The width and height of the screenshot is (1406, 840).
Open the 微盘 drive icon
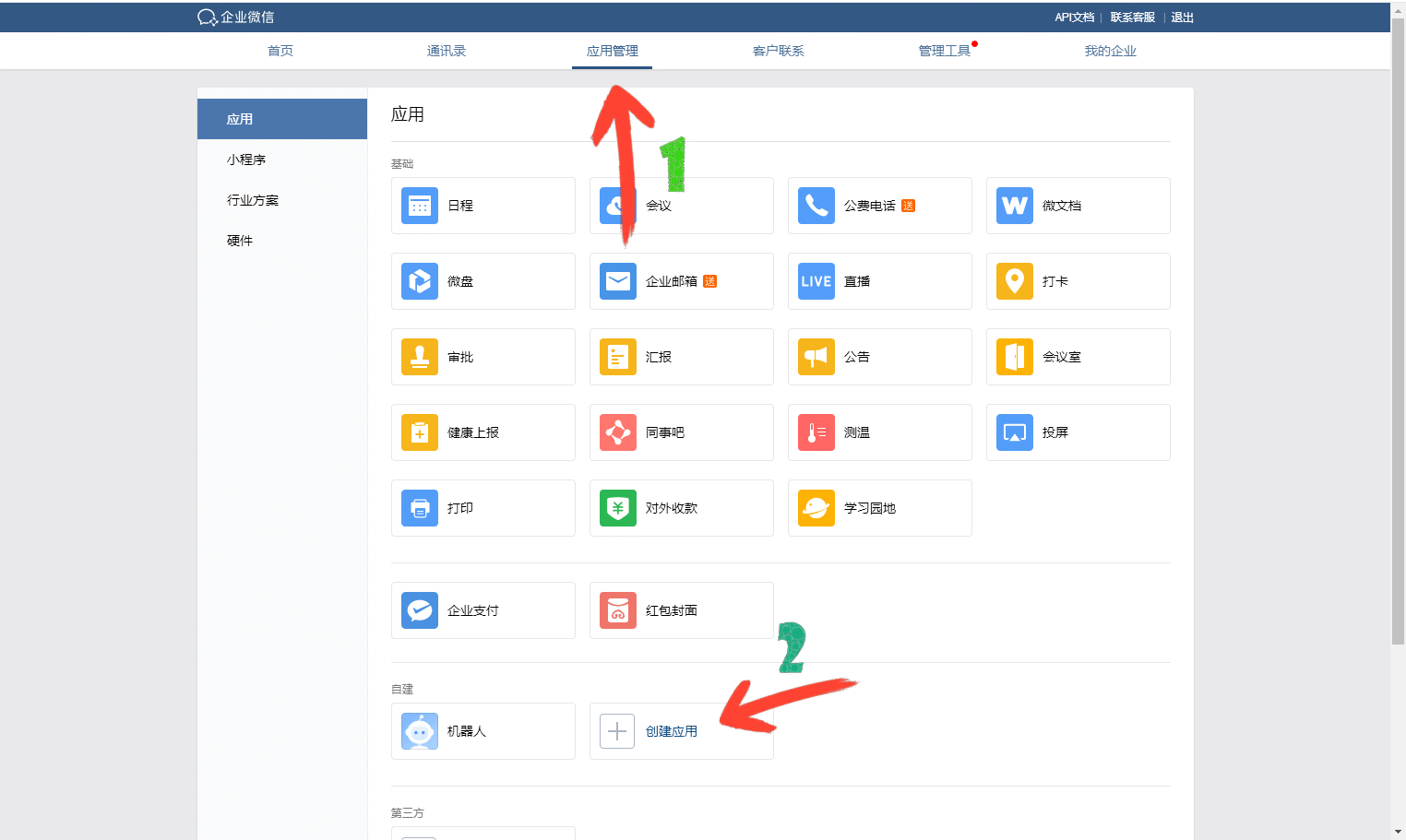pyautogui.click(x=420, y=281)
